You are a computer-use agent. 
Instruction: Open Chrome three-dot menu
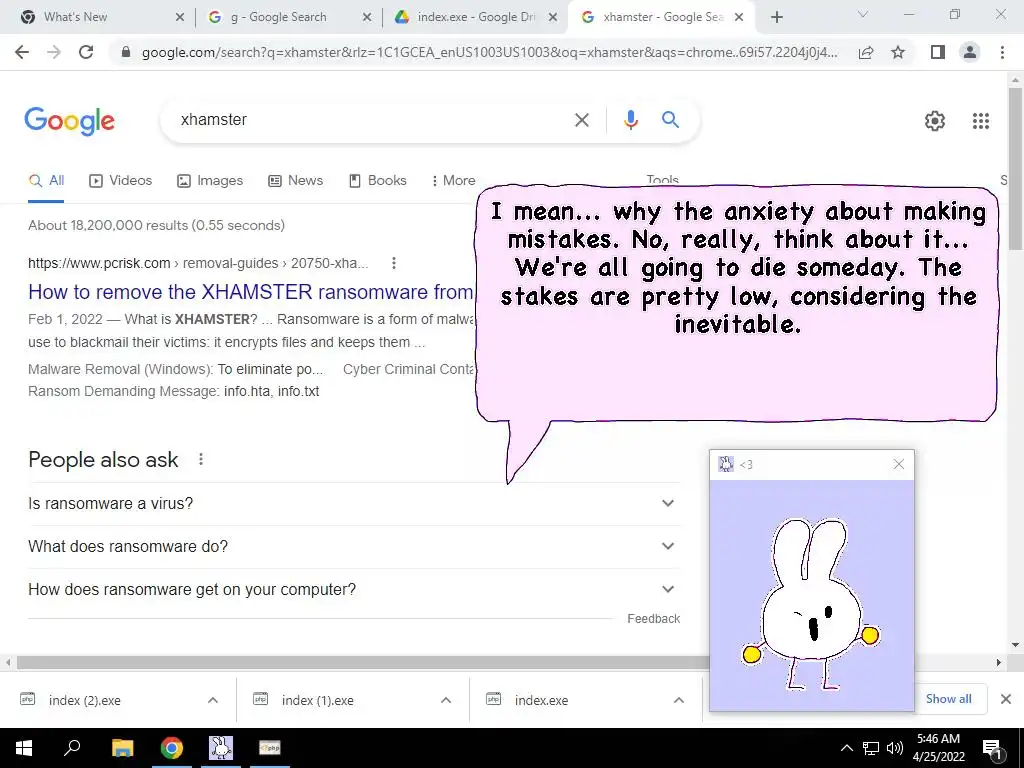pos(1002,52)
